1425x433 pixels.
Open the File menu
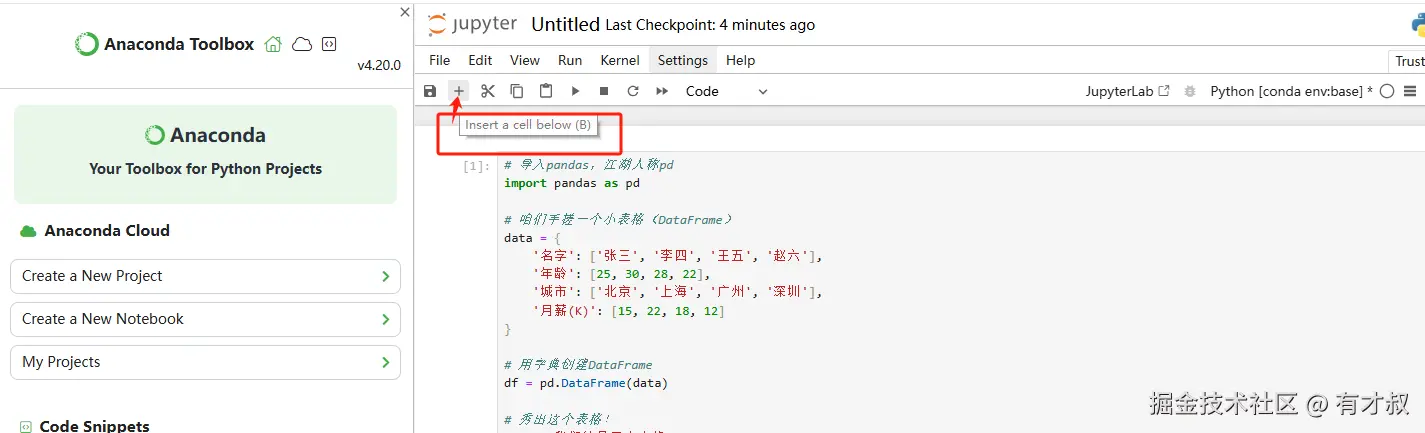click(x=439, y=60)
